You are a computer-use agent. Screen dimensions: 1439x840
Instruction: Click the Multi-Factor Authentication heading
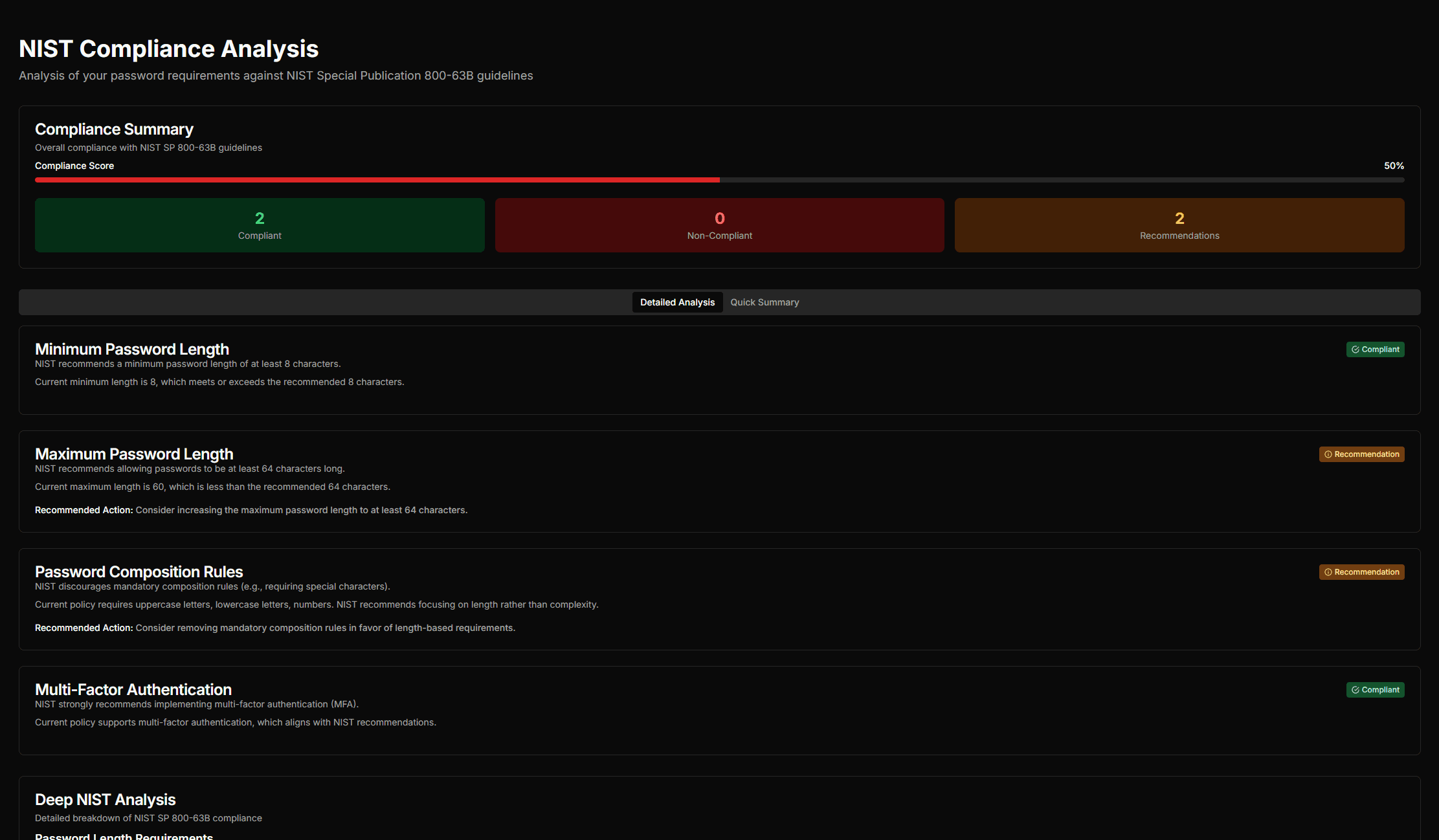click(x=133, y=690)
